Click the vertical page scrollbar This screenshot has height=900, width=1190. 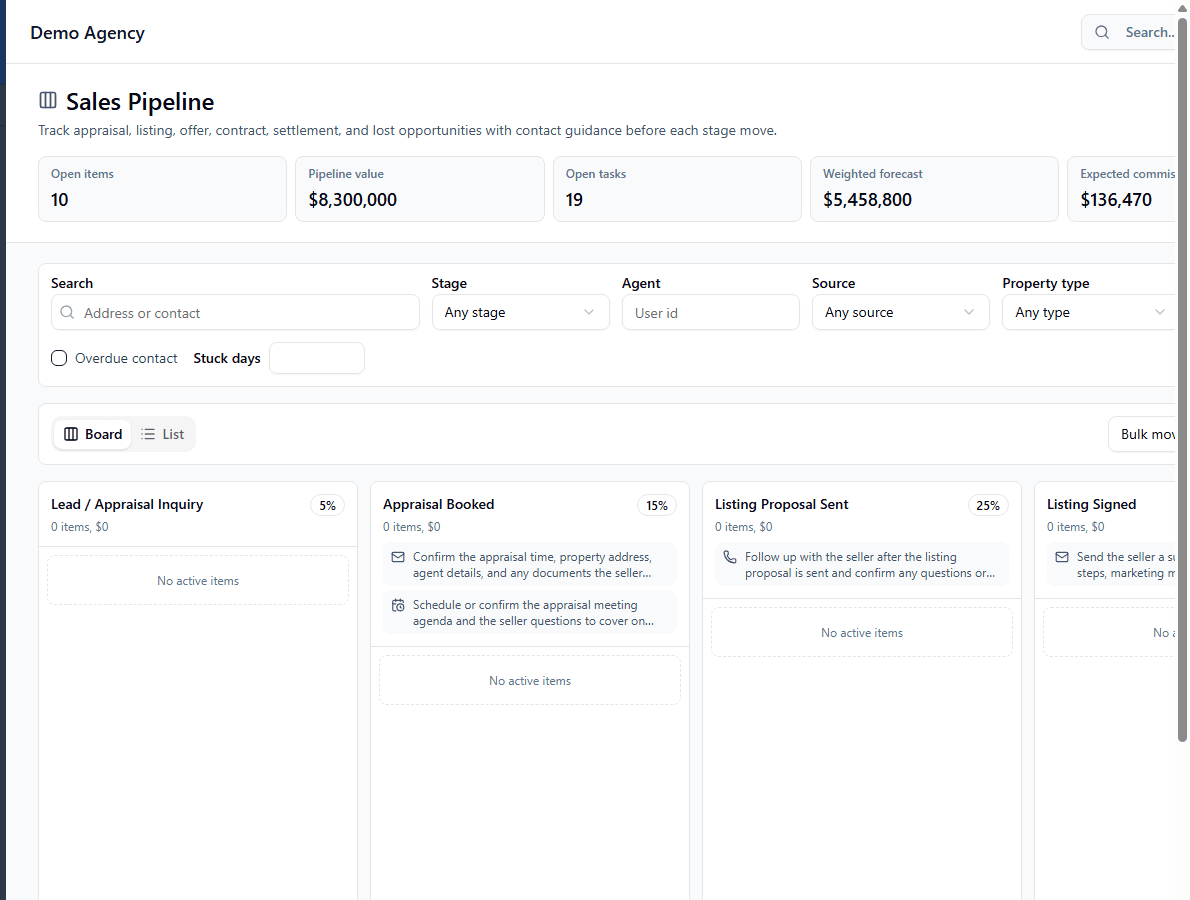[1182, 379]
